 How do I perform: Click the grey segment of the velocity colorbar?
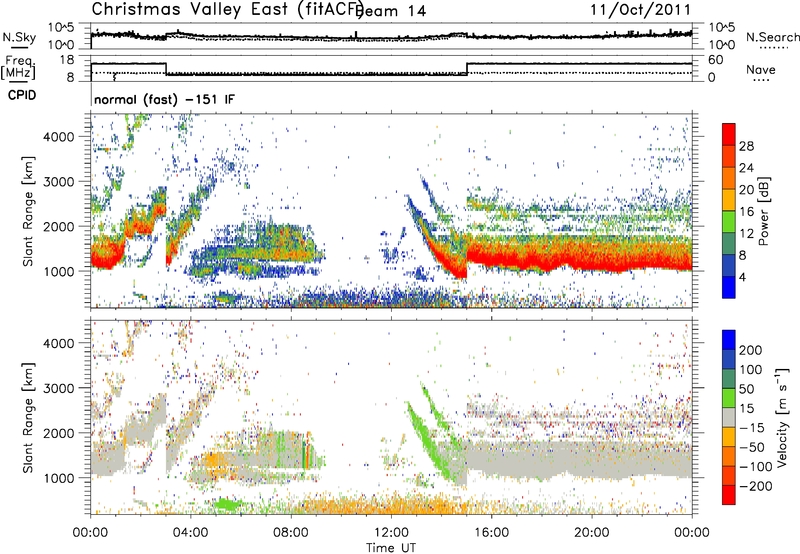[729, 418]
